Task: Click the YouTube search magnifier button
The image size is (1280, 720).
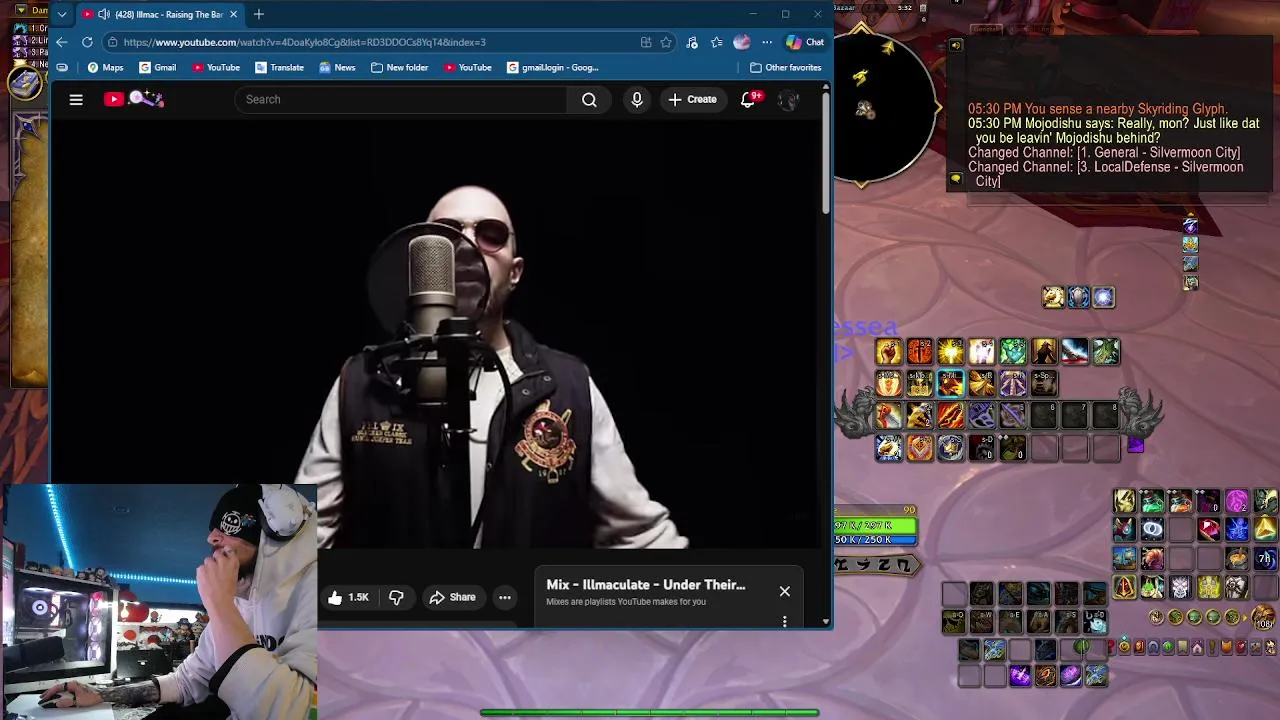Action: tap(589, 99)
